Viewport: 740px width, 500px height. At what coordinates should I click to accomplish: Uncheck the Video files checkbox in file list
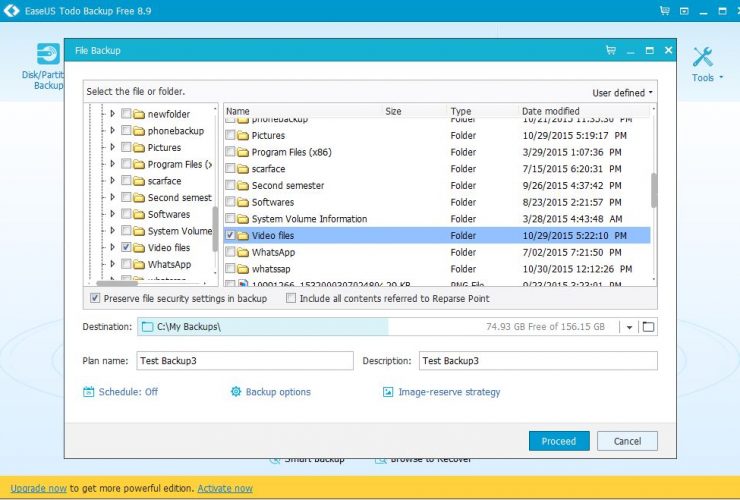[x=231, y=236]
